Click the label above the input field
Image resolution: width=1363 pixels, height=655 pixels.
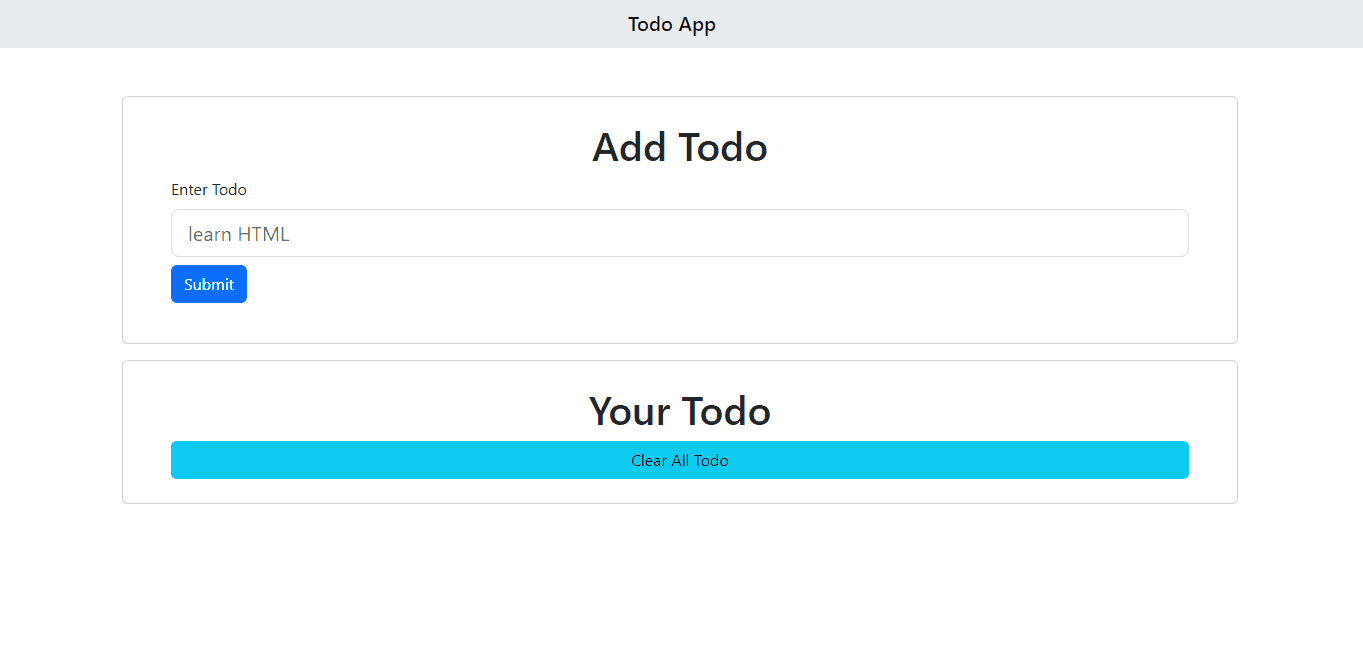209,189
